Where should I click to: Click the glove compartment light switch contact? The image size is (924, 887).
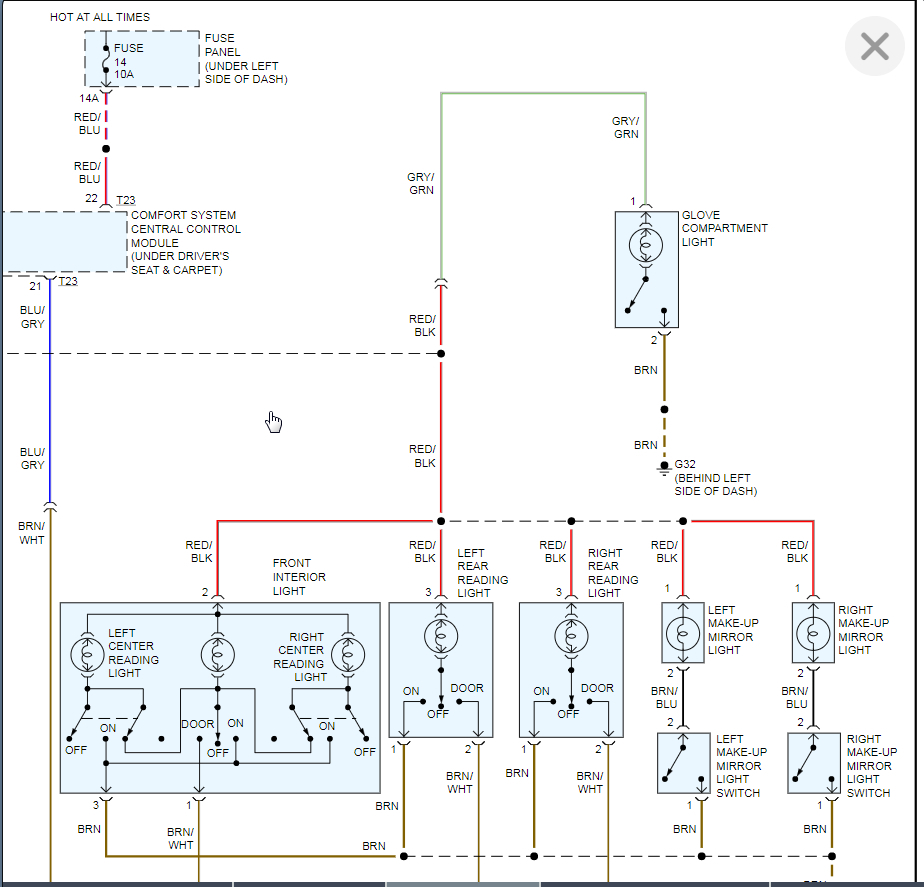(x=636, y=295)
